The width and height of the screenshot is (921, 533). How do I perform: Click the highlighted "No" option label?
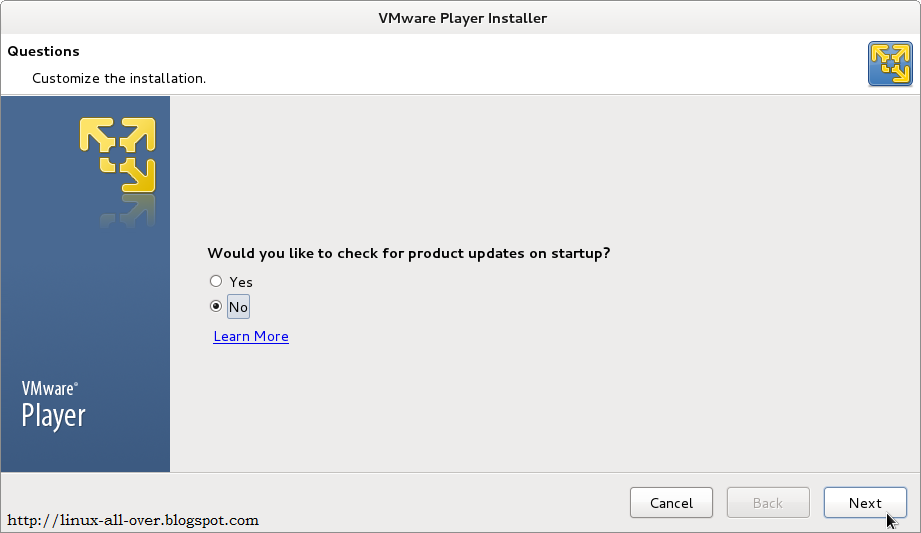tap(238, 307)
